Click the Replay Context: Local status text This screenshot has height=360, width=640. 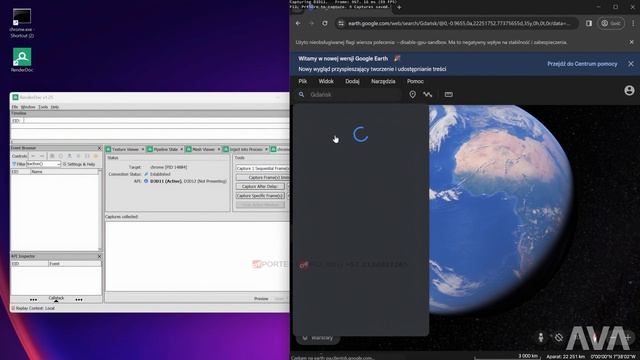(35, 308)
